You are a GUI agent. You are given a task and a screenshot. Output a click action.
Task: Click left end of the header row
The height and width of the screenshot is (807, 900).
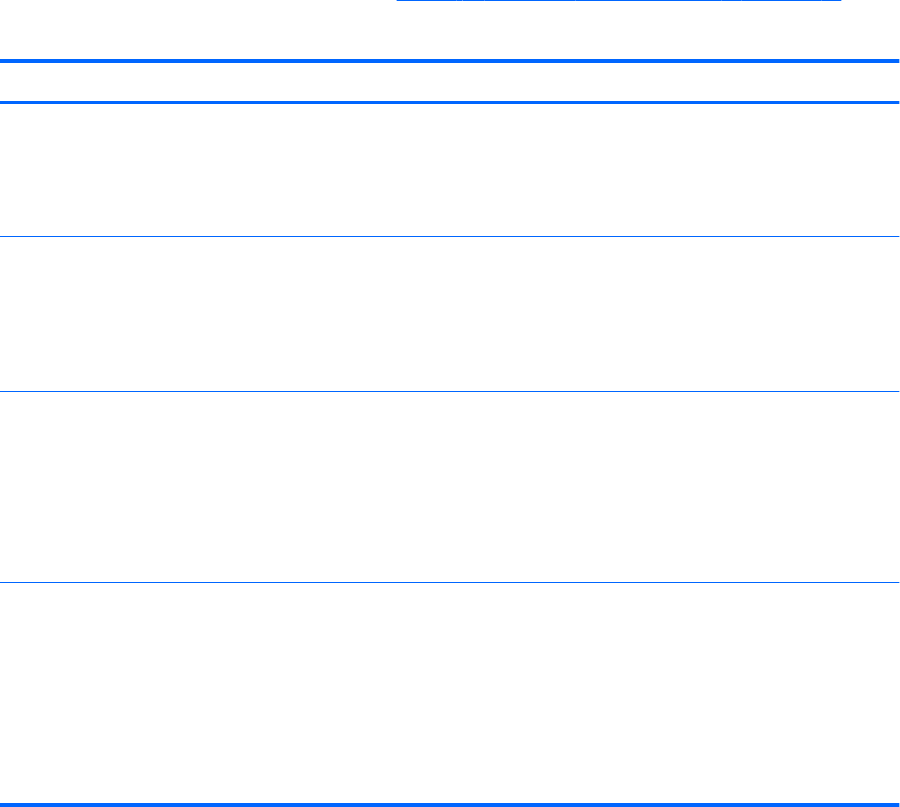click(20, 82)
